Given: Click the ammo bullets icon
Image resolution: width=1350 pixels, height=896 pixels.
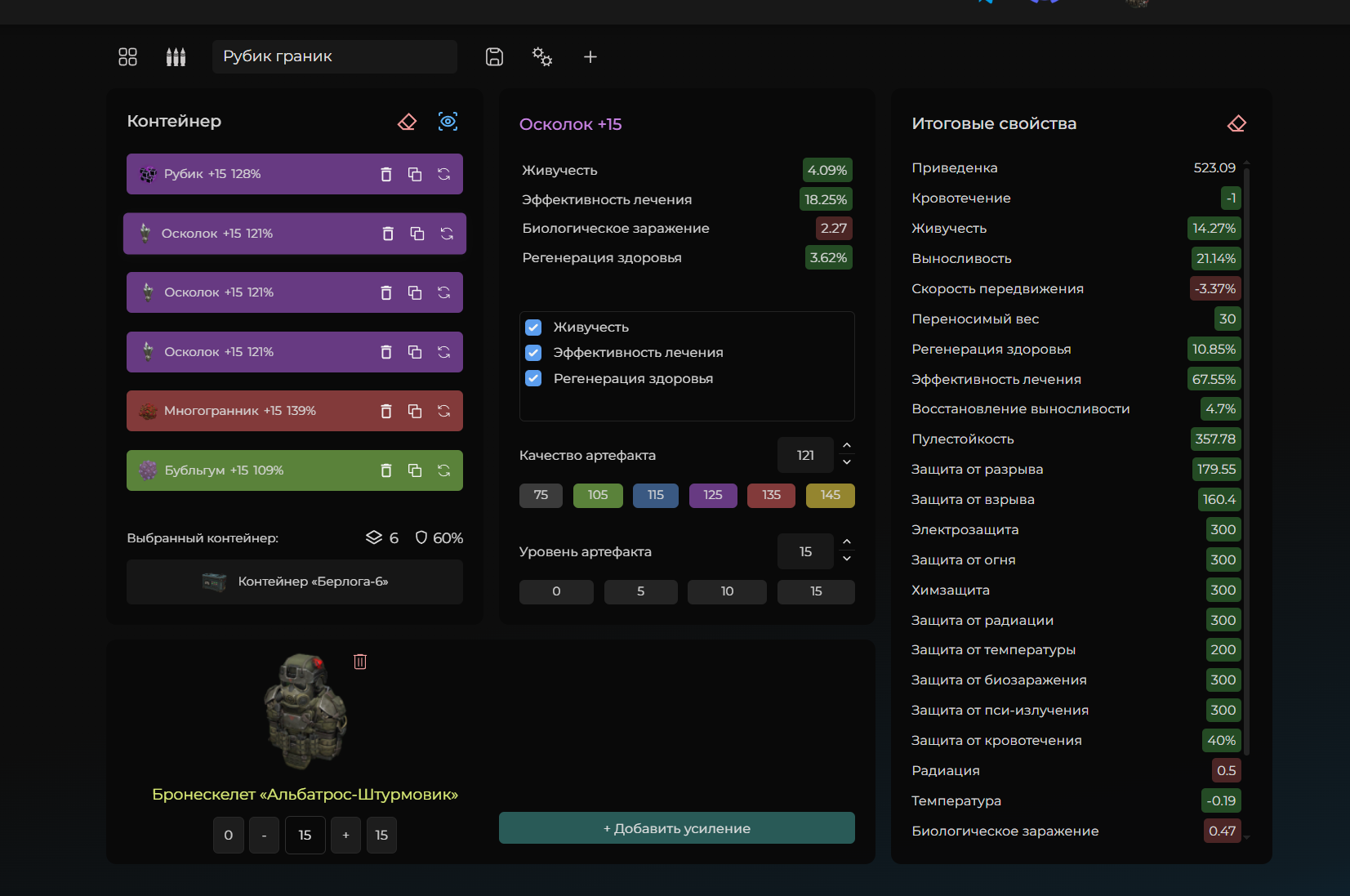Looking at the screenshot, I should [176, 56].
